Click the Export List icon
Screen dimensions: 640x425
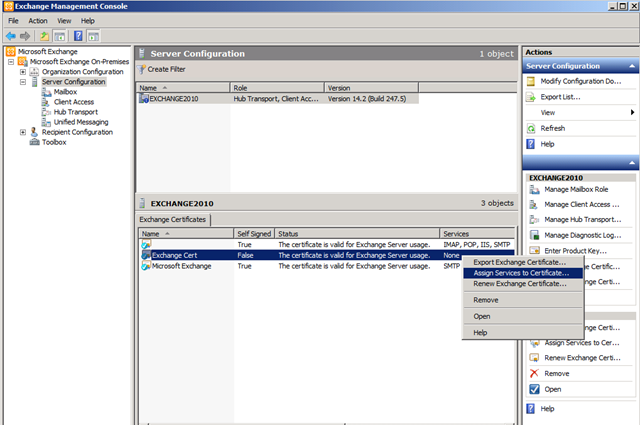click(531, 97)
